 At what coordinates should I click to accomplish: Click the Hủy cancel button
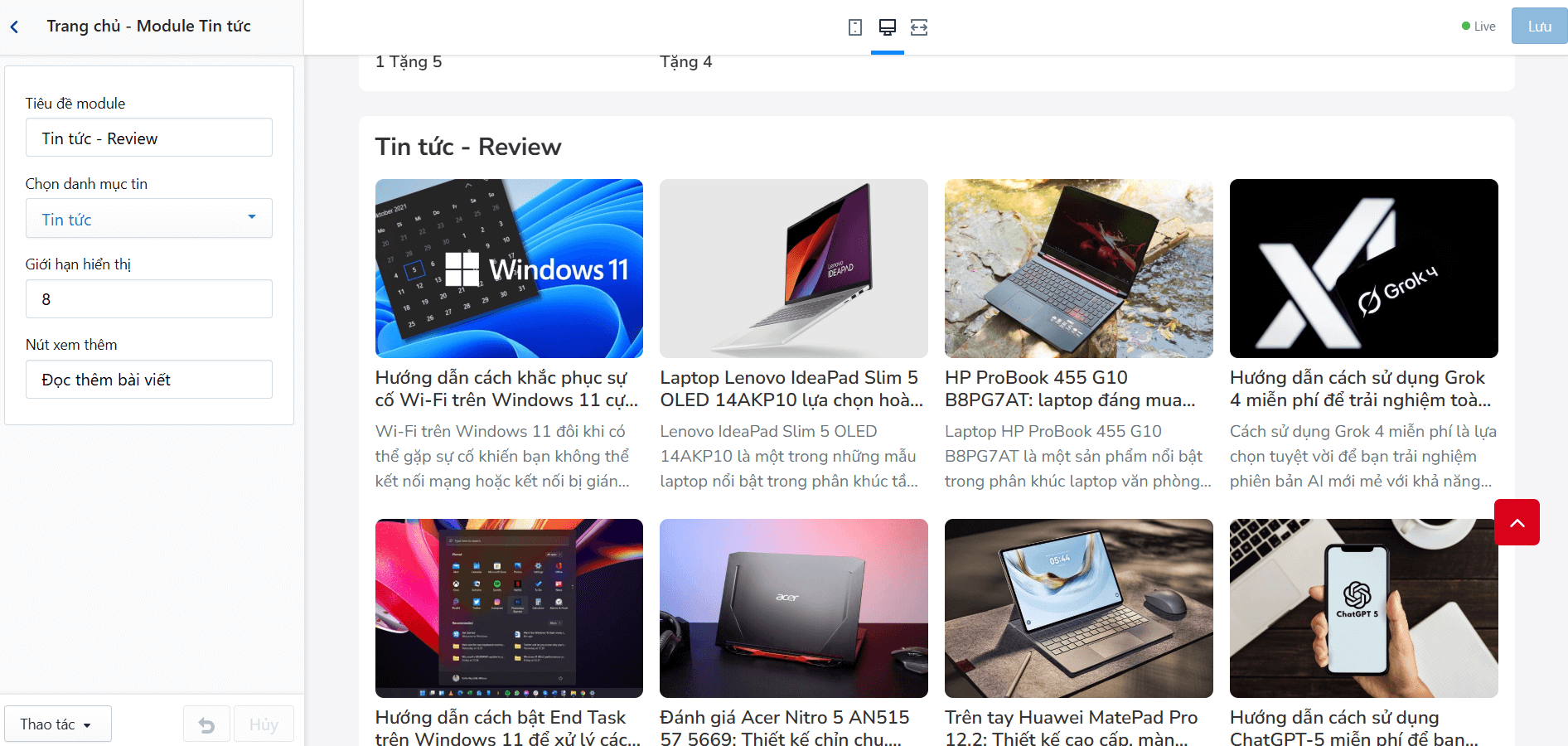point(264,725)
